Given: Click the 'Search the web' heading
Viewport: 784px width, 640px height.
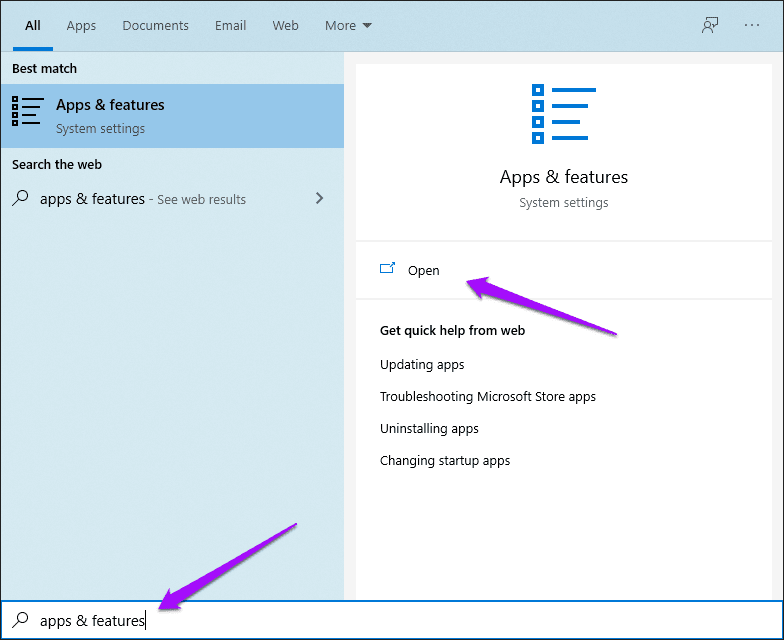Looking at the screenshot, I should (x=56, y=164).
